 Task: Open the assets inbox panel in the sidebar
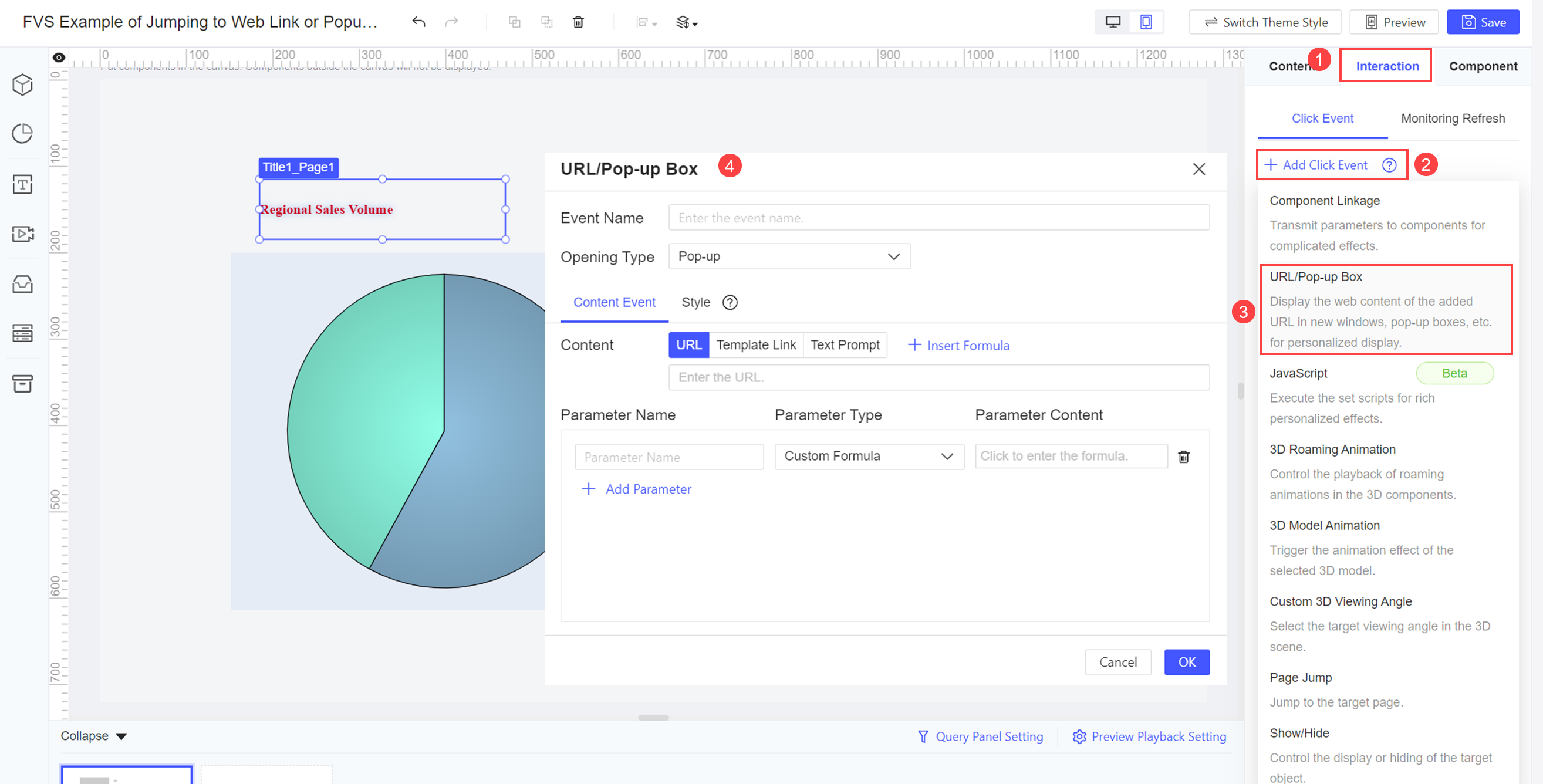22,284
